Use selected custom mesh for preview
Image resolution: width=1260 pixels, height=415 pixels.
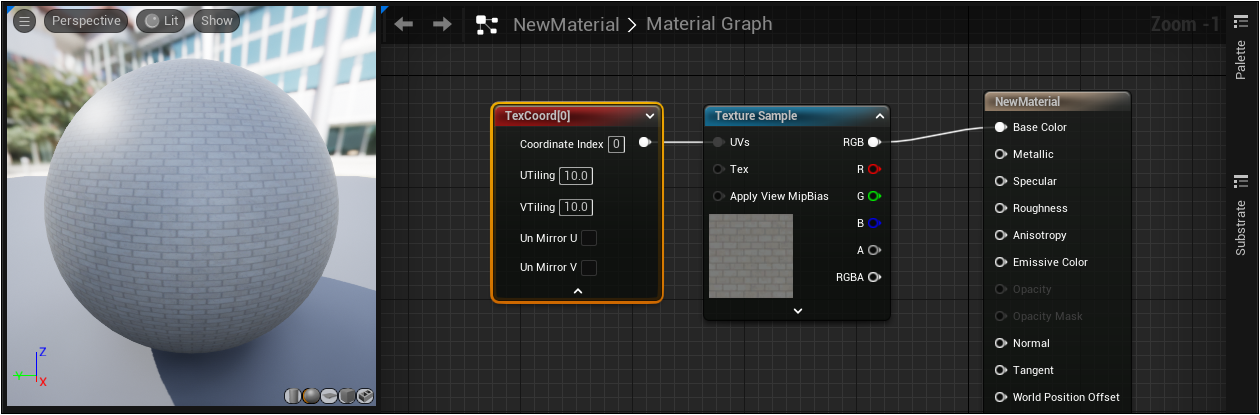coord(365,396)
